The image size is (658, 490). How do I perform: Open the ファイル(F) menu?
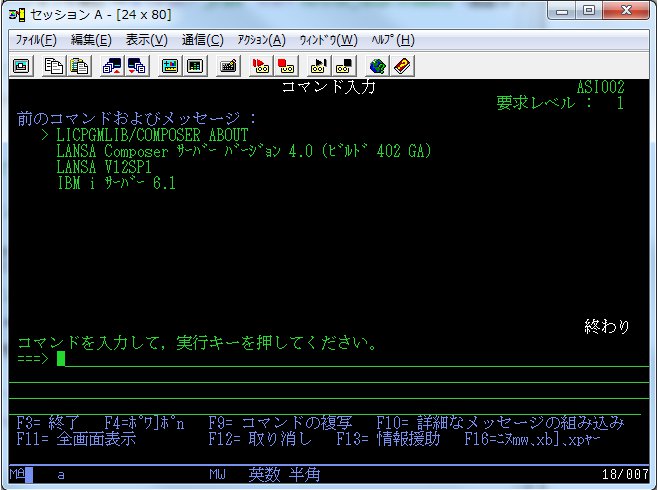(x=35, y=40)
